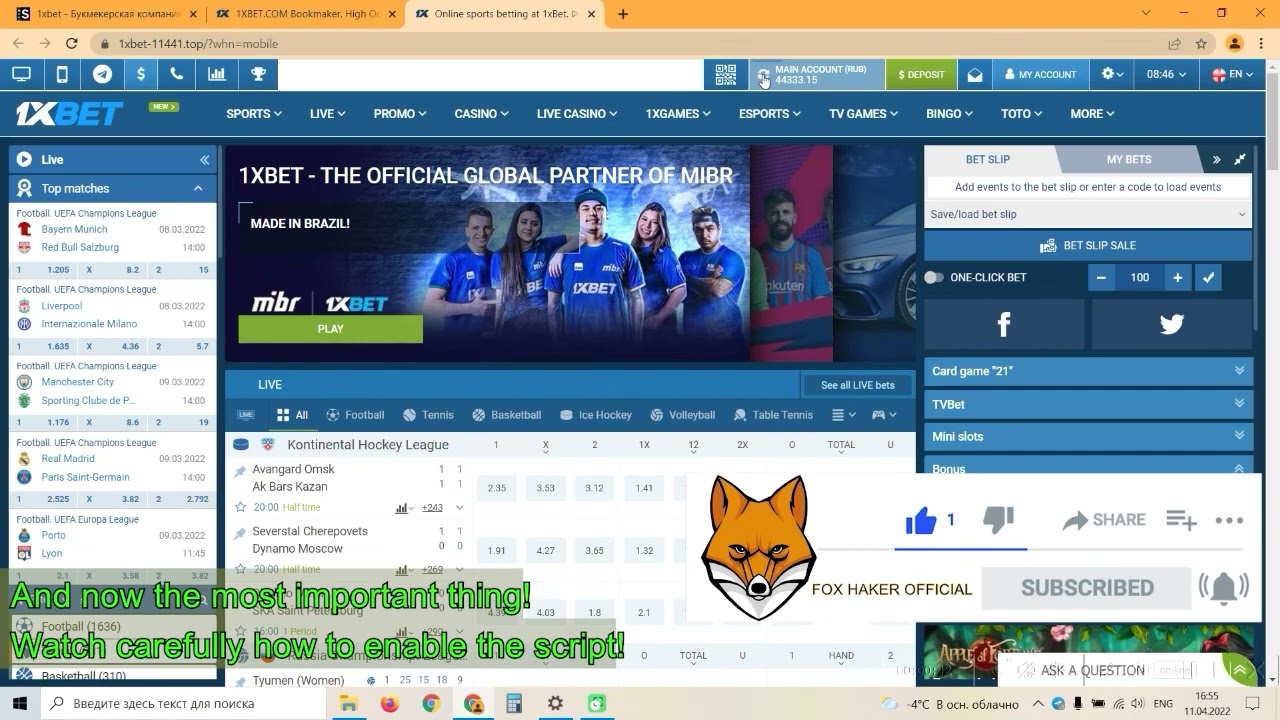Expand the TVBet panel
Screen dimensions: 1280x720
coord(1088,404)
